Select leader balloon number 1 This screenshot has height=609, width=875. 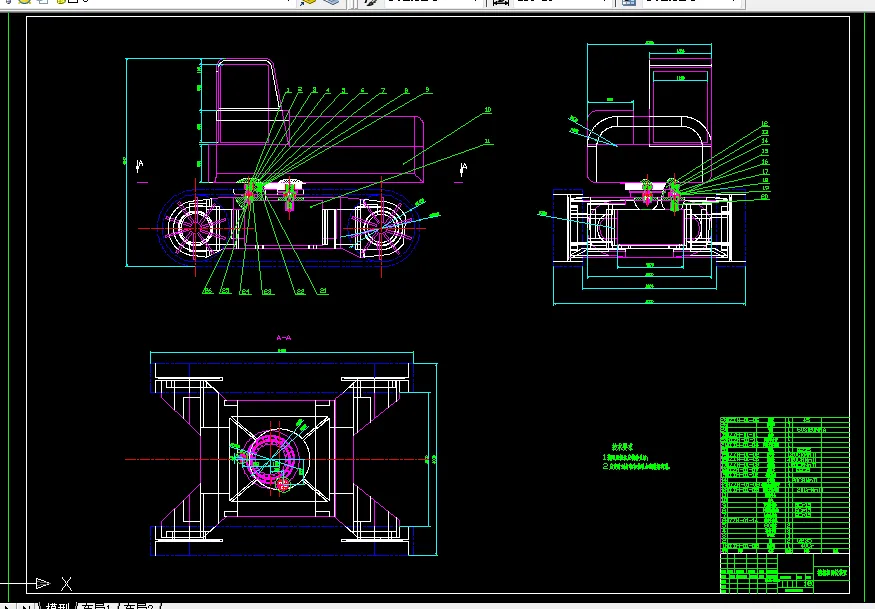tap(289, 90)
